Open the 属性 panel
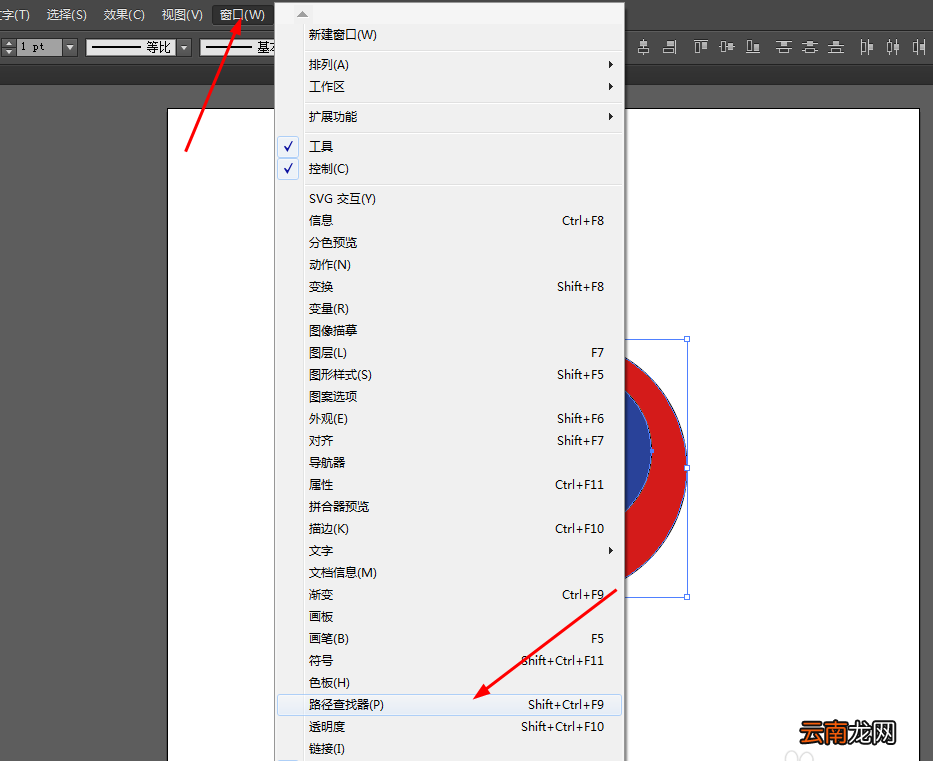 point(449,484)
